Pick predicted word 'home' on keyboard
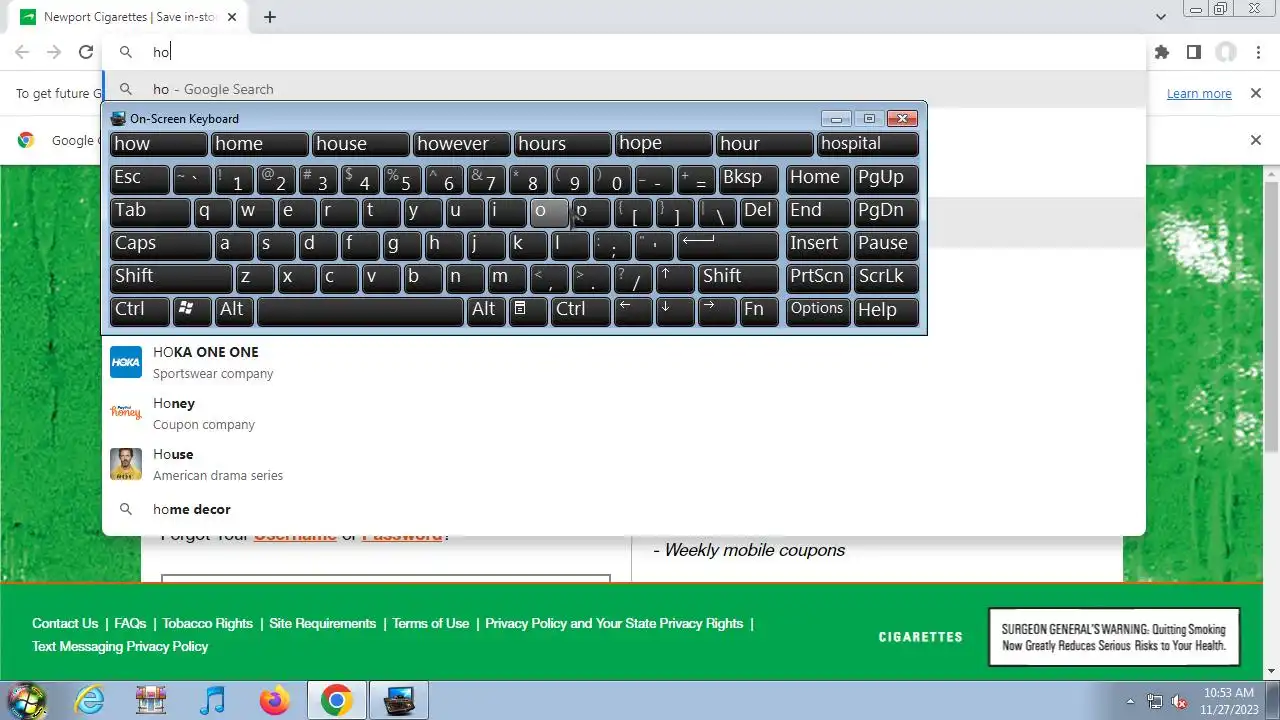Screen dimensions: 1280x720 click(x=259, y=144)
